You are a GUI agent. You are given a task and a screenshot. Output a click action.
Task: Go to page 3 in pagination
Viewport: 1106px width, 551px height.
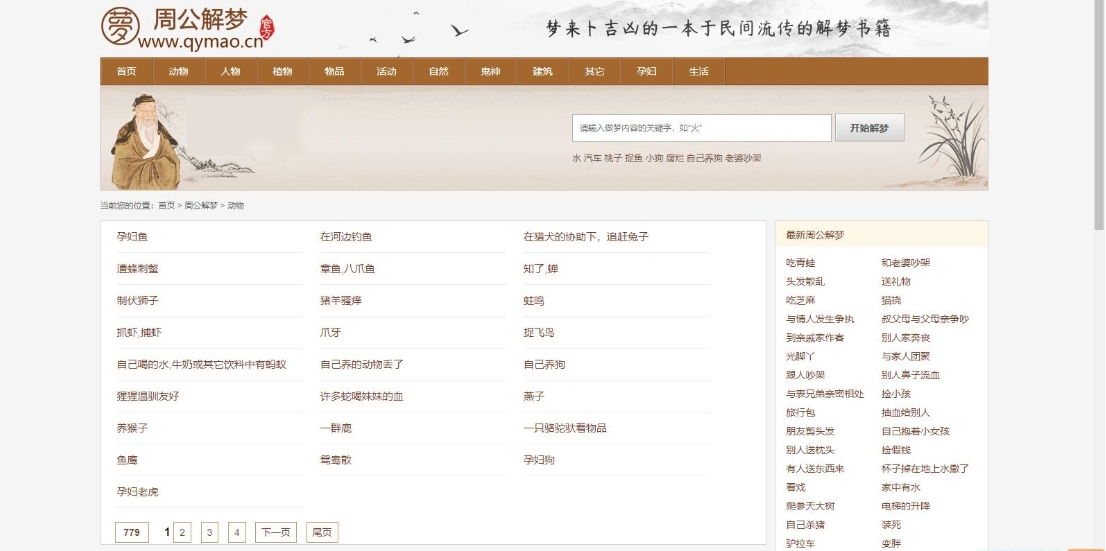coord(209,533)
